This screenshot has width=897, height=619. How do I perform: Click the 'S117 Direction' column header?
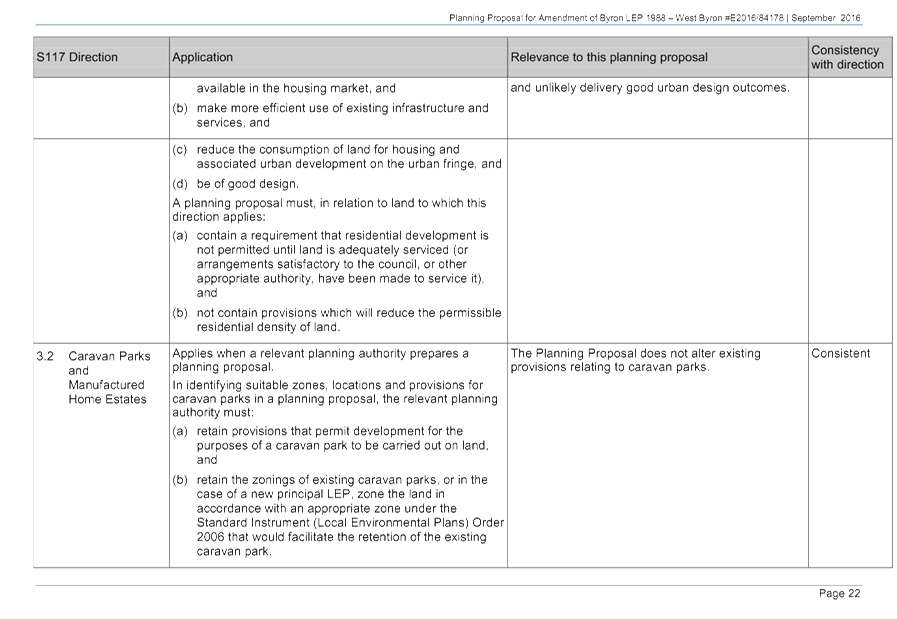(101, 57)
